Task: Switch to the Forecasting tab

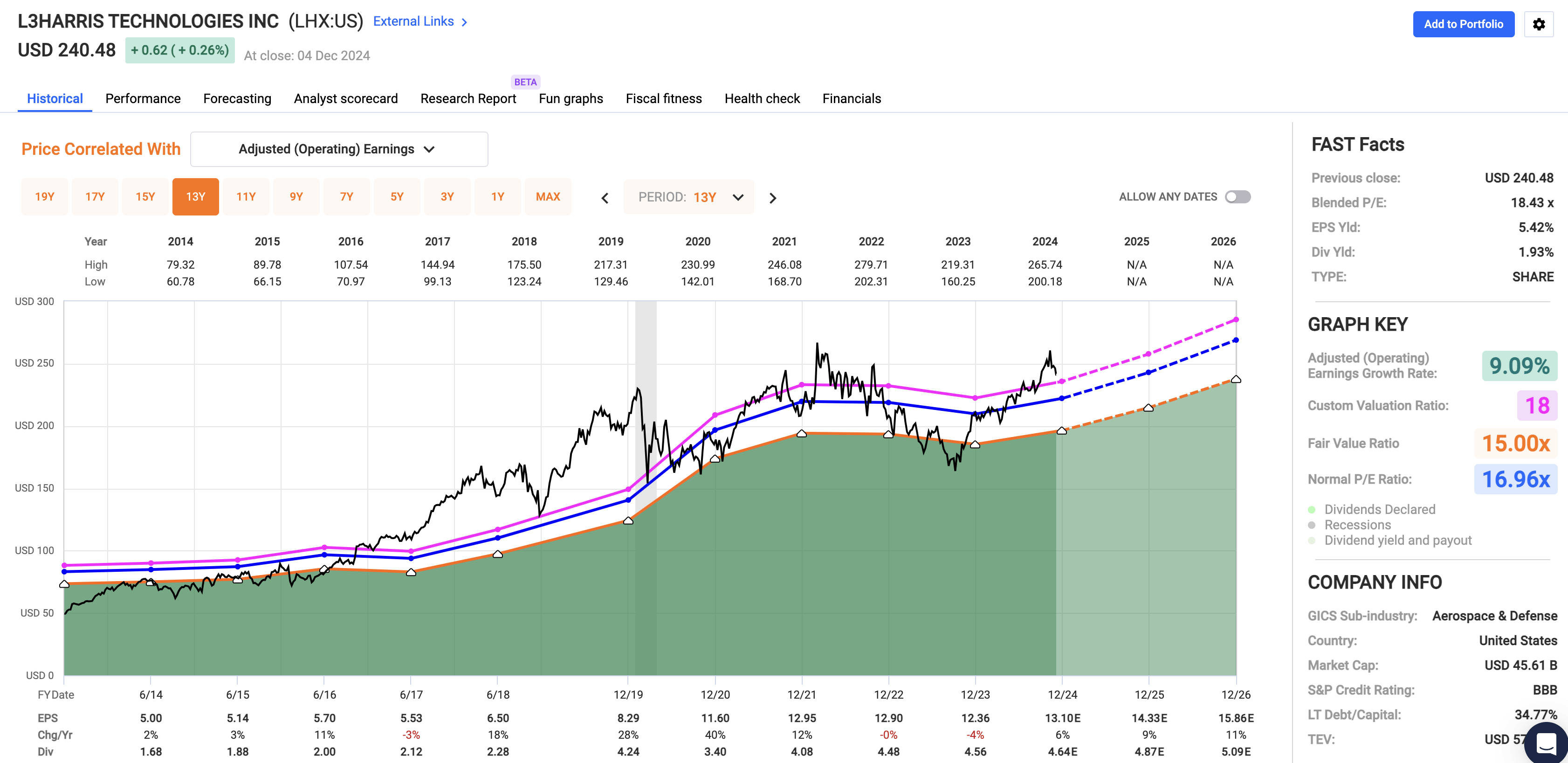Action: 237,98
